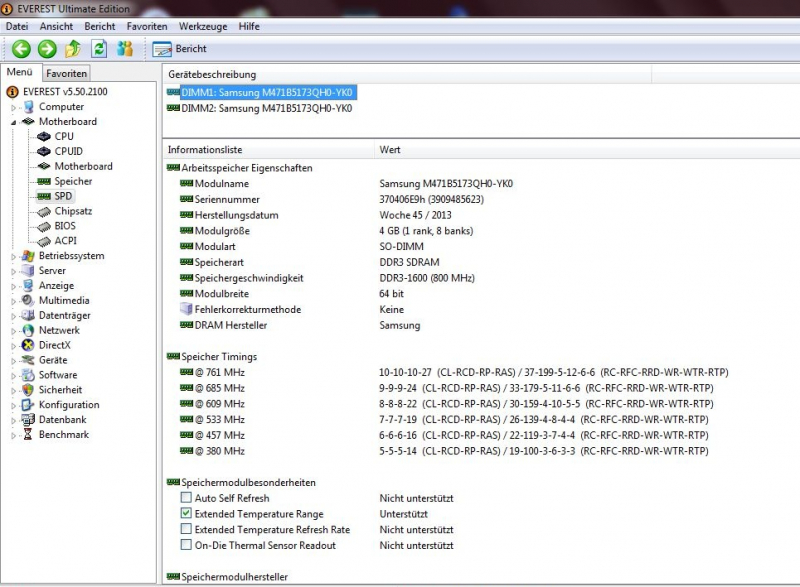Viewport: 800px width, 587px height.
Task: Open the BIOS entry in the sidebar
Action: [x=65, y=226]
